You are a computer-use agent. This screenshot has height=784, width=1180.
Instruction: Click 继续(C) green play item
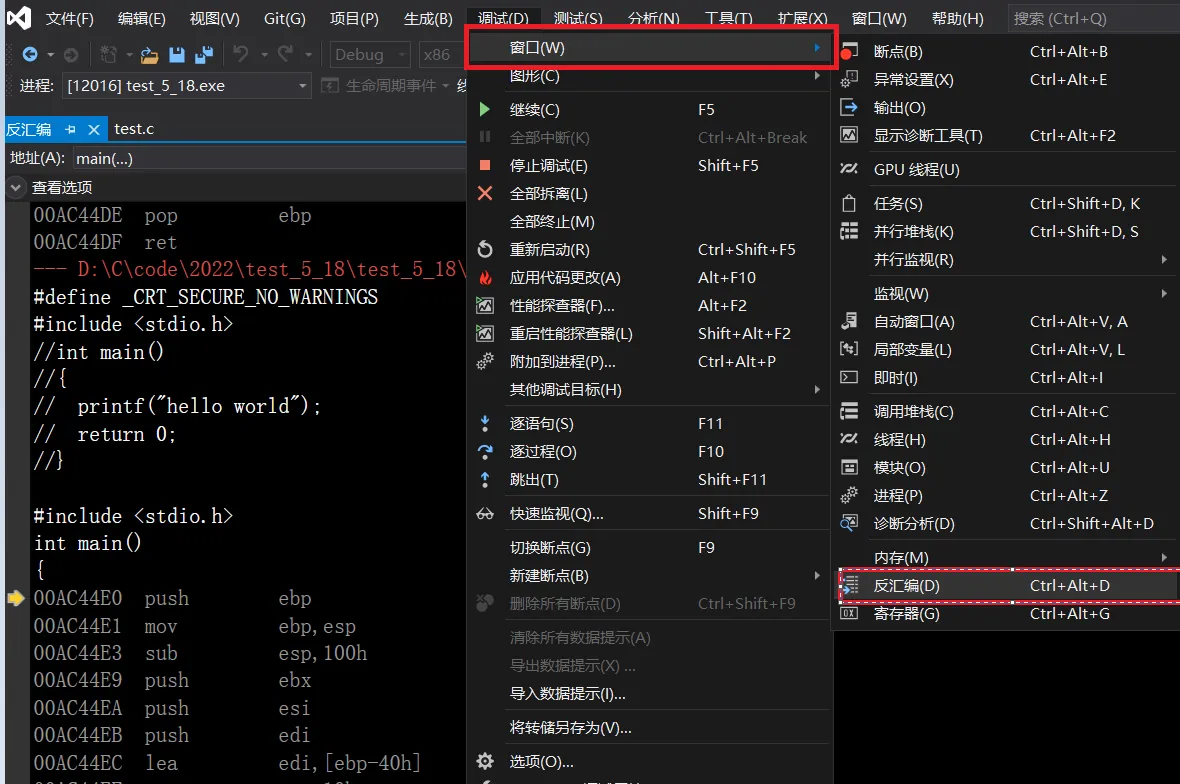648,110
